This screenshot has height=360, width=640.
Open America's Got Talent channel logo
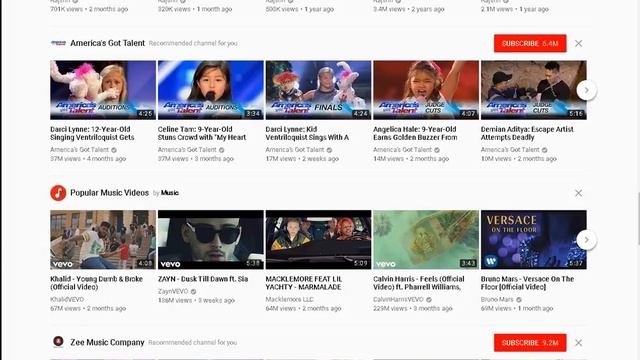[x=58, y=43]
